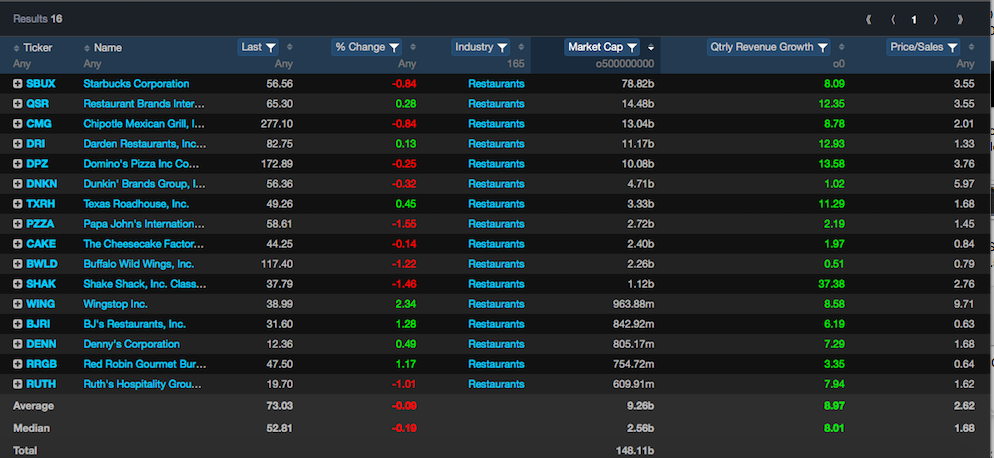
Task: Edit the Qtrly Revenue Growth filter value o0
Action: tap(839, 64)
